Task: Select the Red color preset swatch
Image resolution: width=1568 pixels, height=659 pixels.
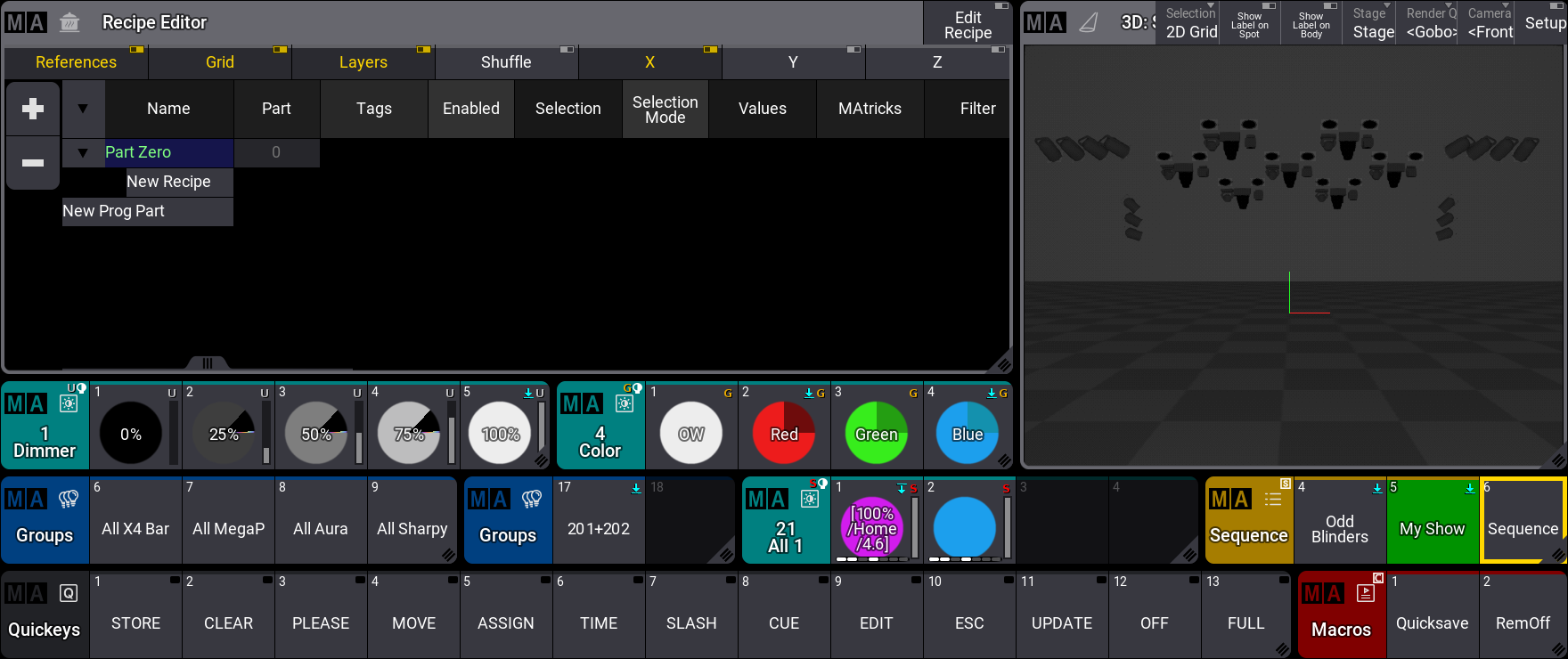Action: point(784,434)
